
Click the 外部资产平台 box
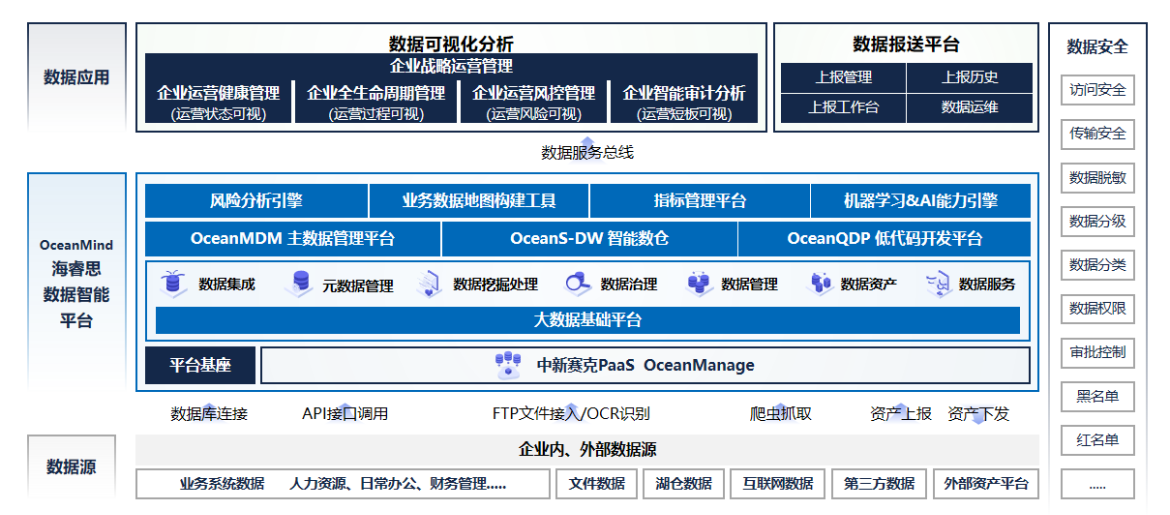coord(986,484)
